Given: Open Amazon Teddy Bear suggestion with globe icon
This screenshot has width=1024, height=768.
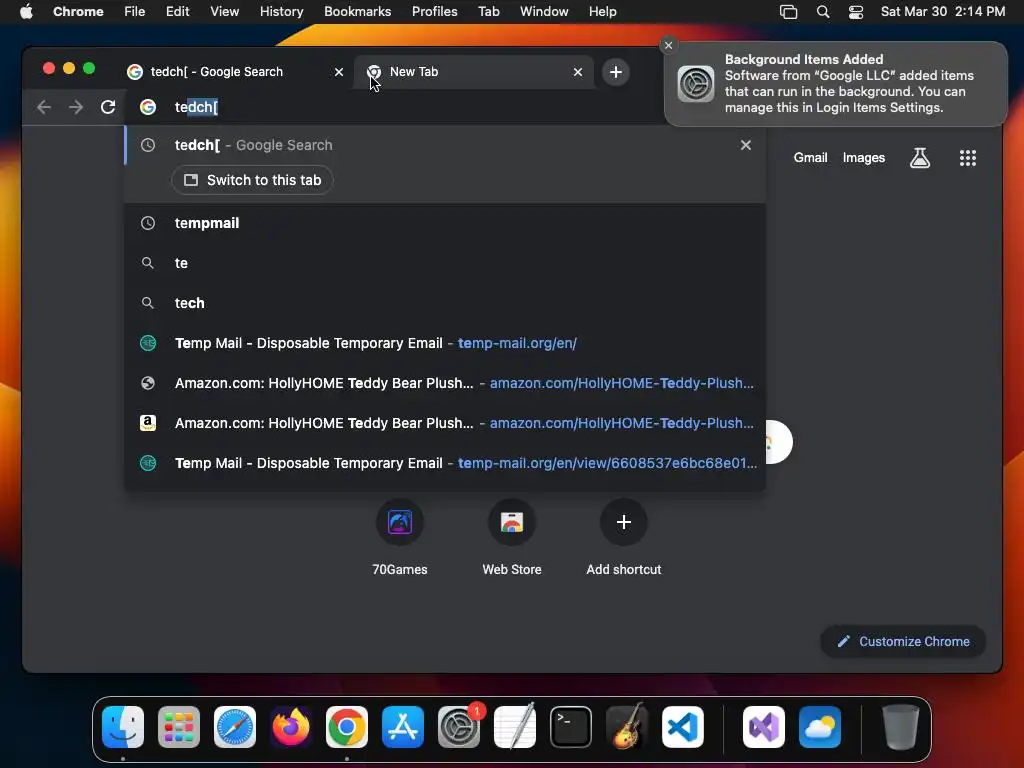Looking at the screenshot, I should click(x=445, y=383).
